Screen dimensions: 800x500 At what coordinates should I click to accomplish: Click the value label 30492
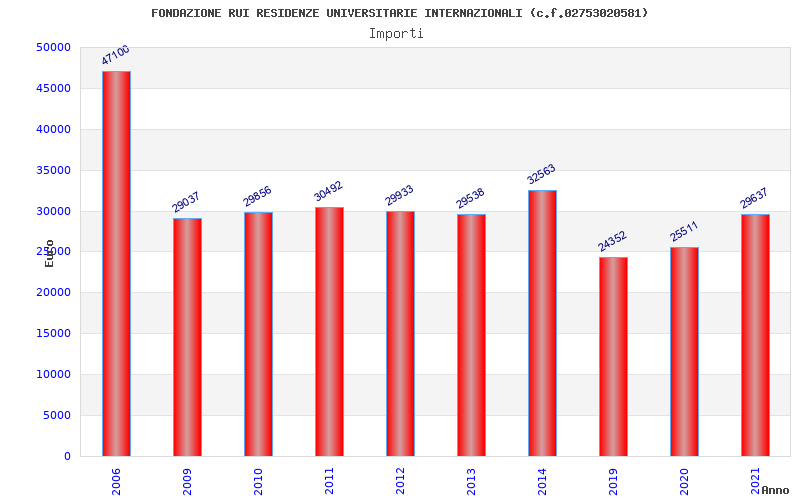328,191
